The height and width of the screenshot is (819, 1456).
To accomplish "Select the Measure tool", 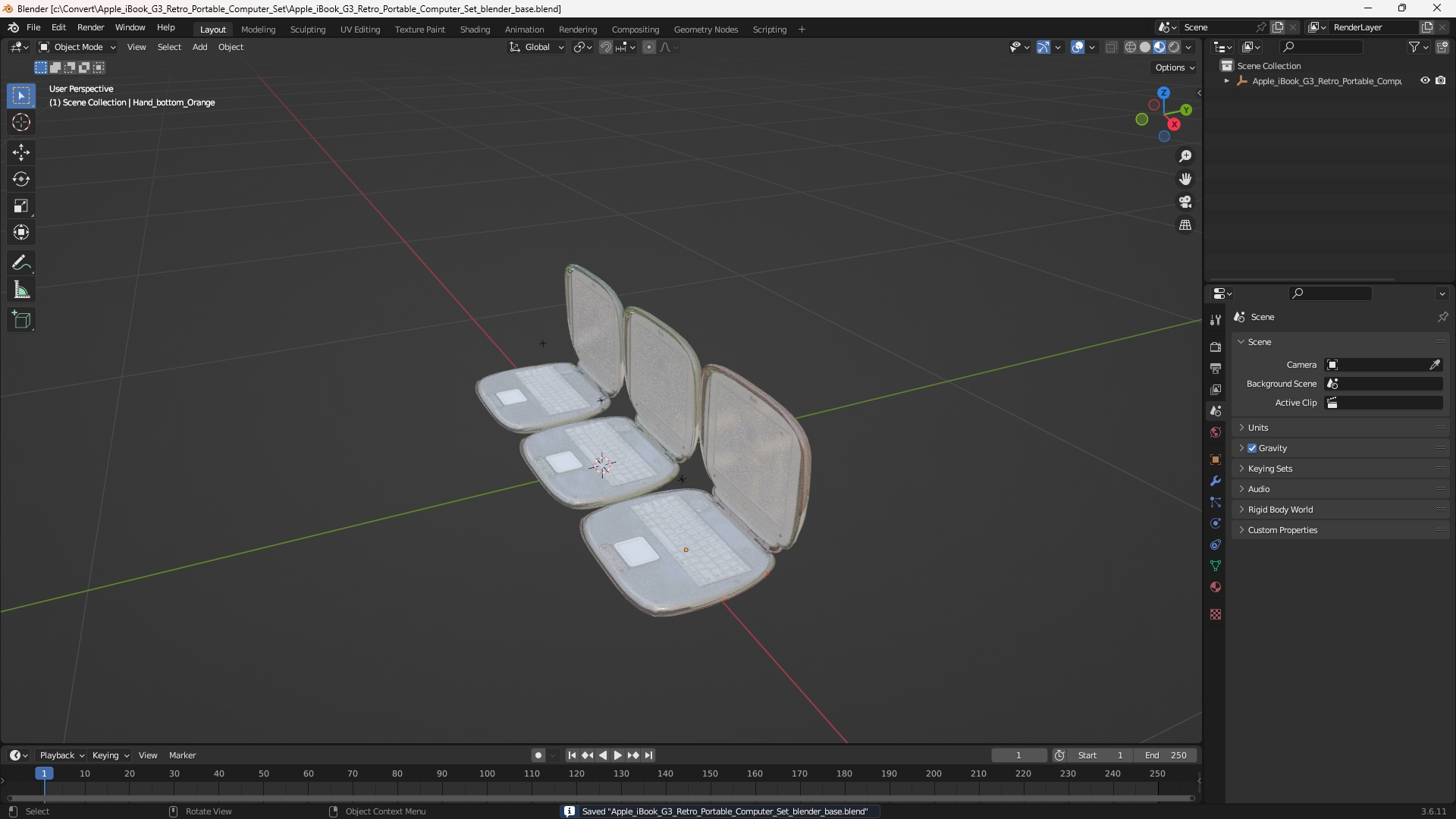I will click(x=21, y=290).
